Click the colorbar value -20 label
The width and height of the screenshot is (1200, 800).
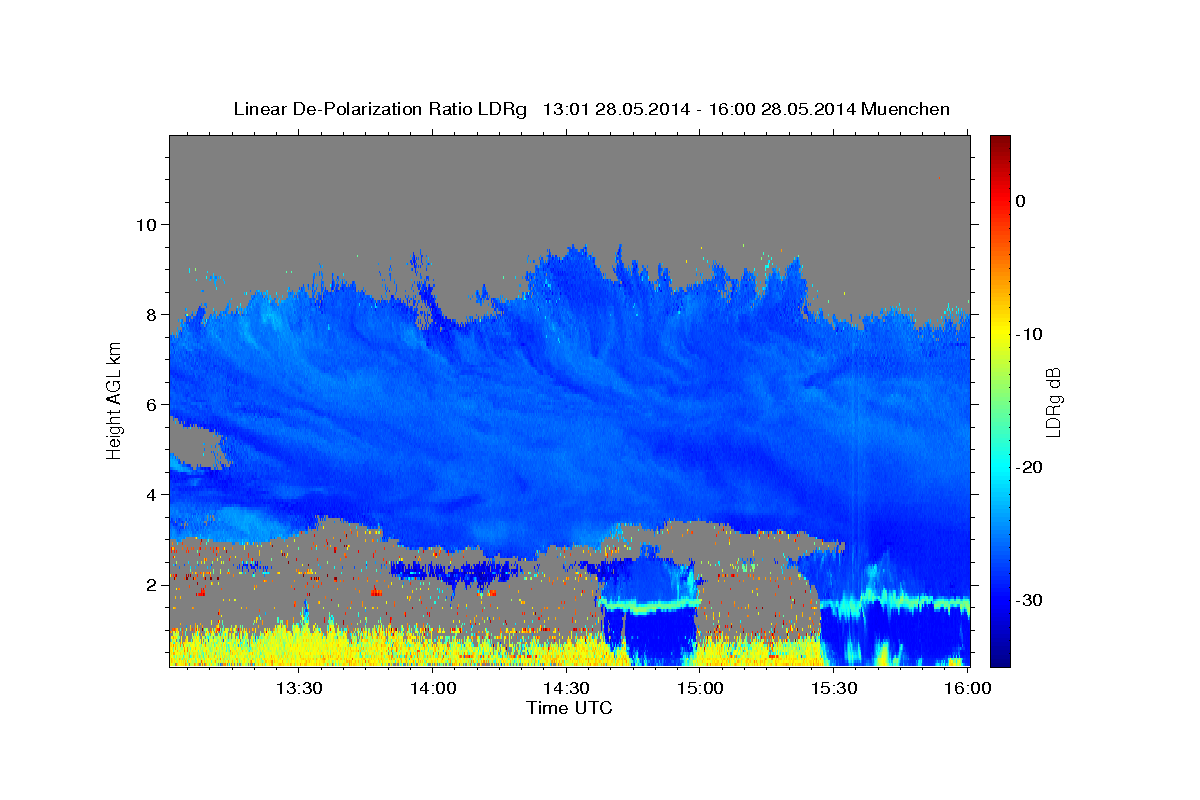coord(1030,467)
